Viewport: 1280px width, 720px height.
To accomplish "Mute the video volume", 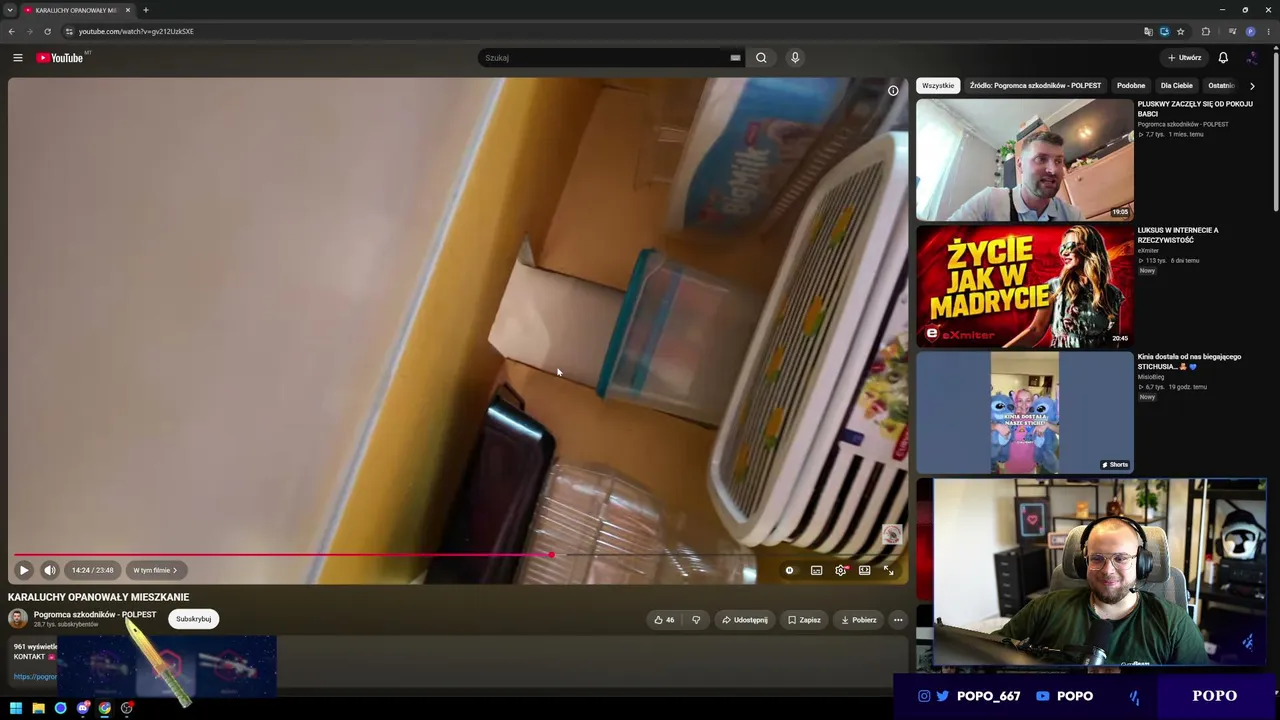I will (x=50, y=570).
